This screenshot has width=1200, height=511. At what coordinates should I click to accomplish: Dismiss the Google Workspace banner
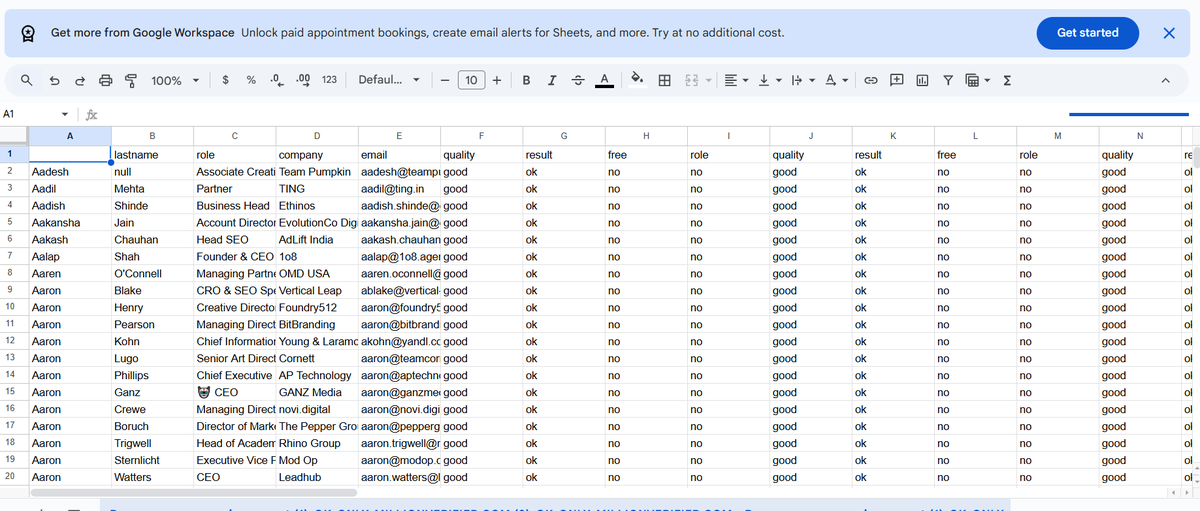point(1169,33)
